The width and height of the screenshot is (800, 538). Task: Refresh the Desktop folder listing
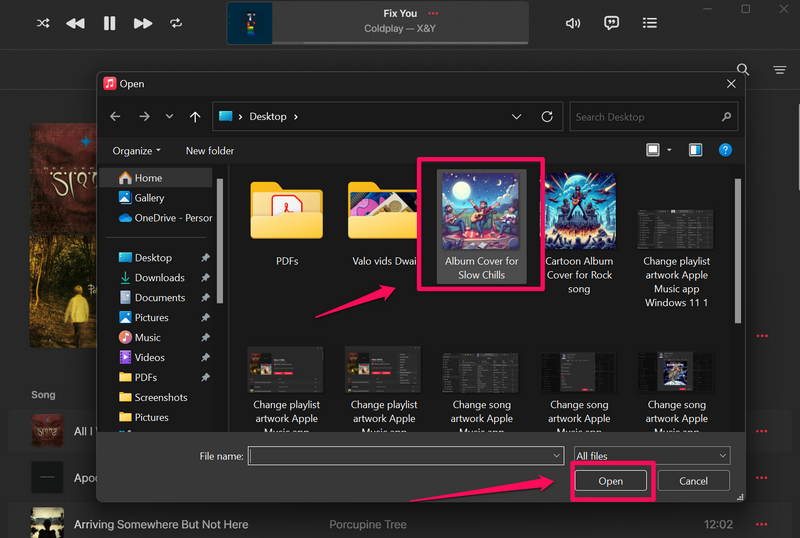(x=547, y=117)
